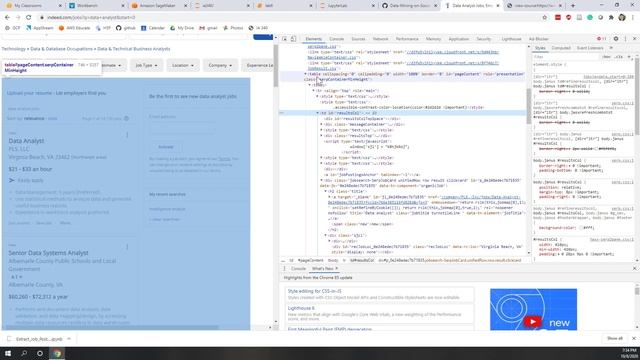Open the gmail bookmark
Image resolution: width=640 pixels, height=360 pixels.
pos(208,28)
